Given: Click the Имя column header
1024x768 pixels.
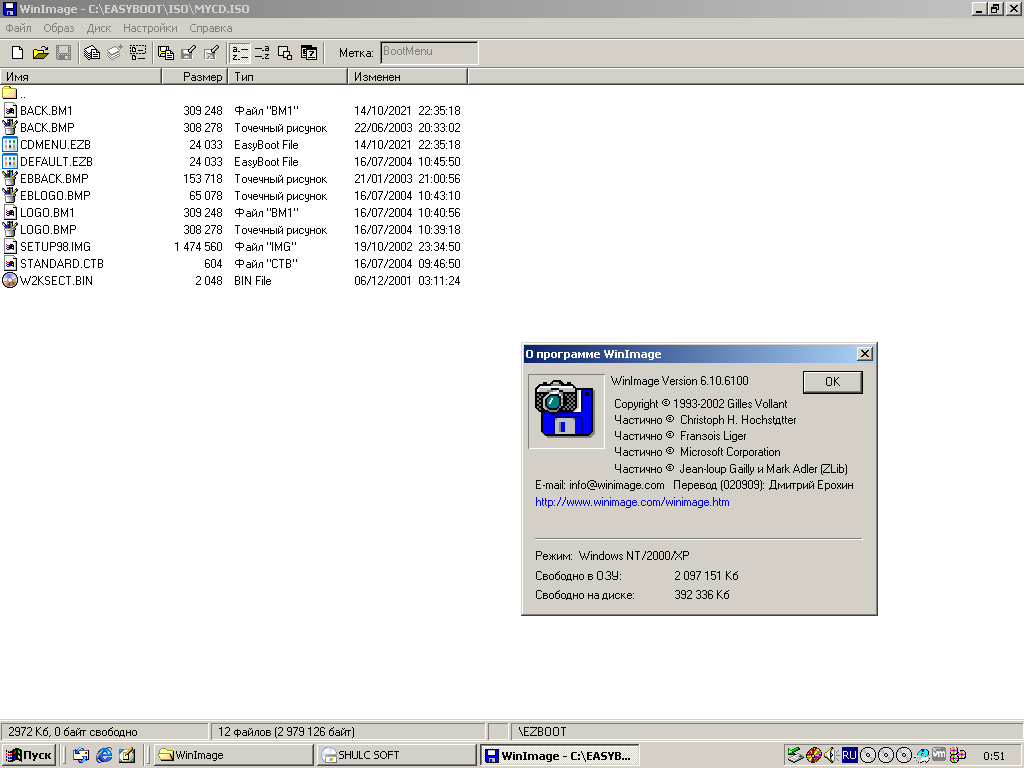Looking at the screenshot, I should click(x=81, y=76).
